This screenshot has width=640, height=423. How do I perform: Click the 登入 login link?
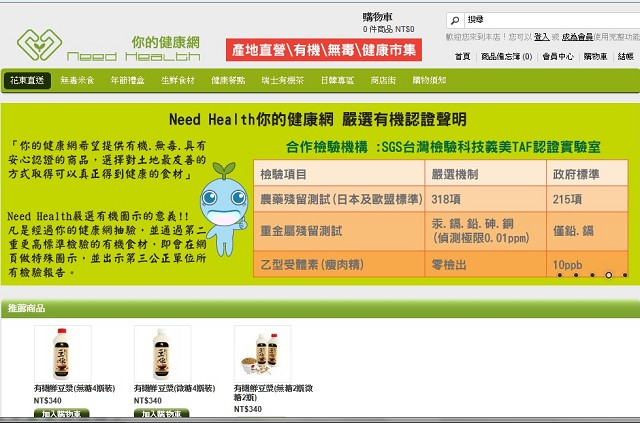[x=541, y=37]
